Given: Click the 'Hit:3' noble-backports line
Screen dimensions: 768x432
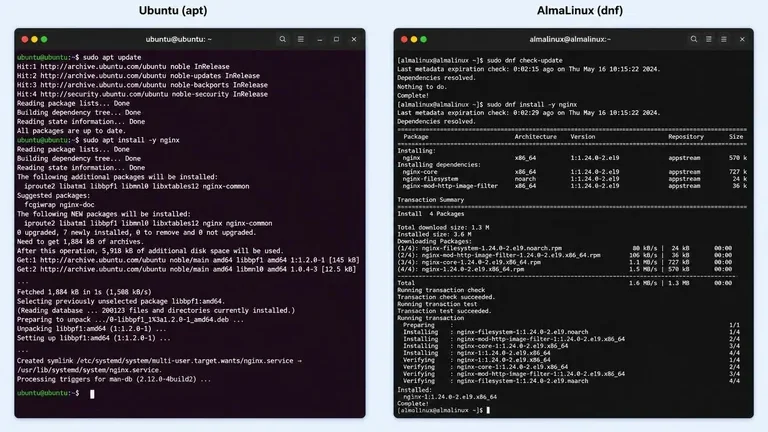Looking at the screenshot, I should 142,85.
